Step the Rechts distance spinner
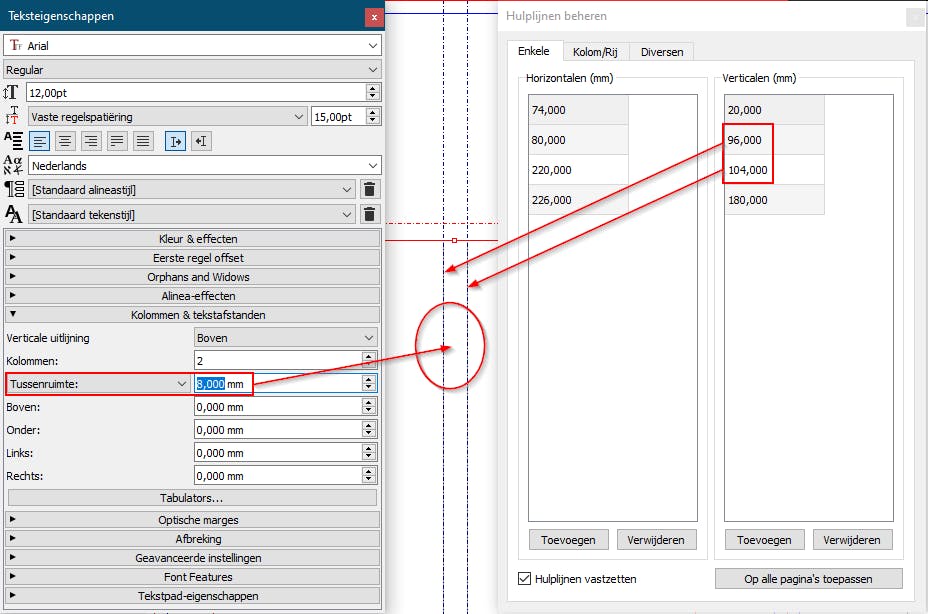 [369, 476]
